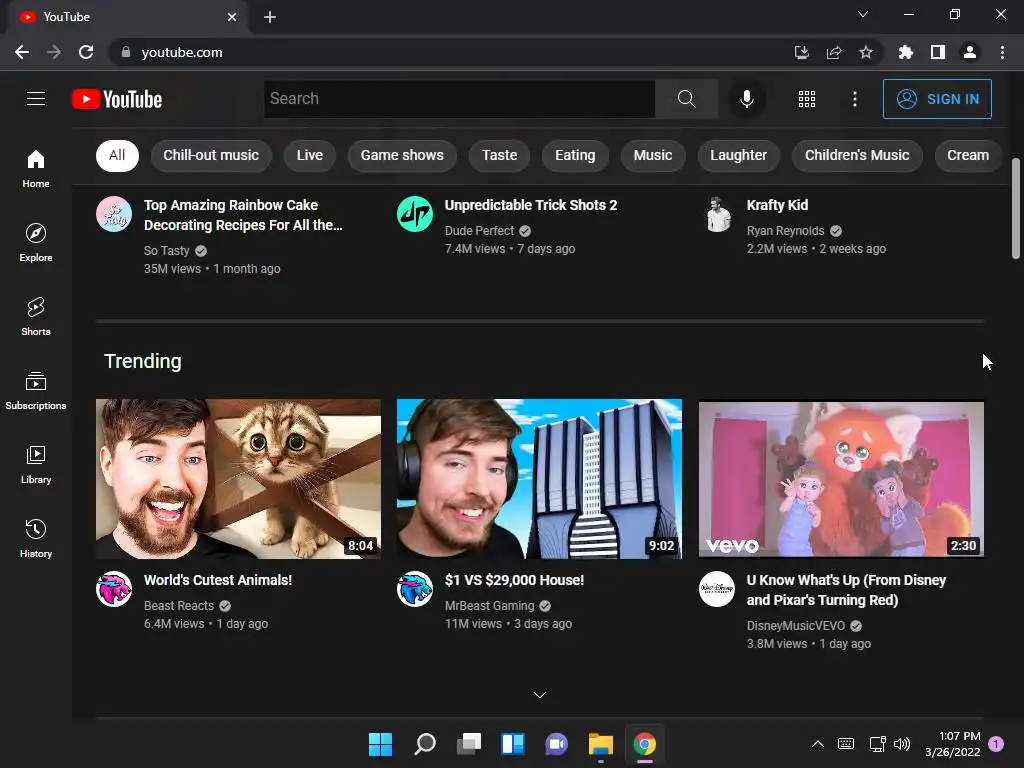Play $1 VS $29,000 House thumbnail
The width and height of the screenshot is (1024, 768).
coord(539,479)
